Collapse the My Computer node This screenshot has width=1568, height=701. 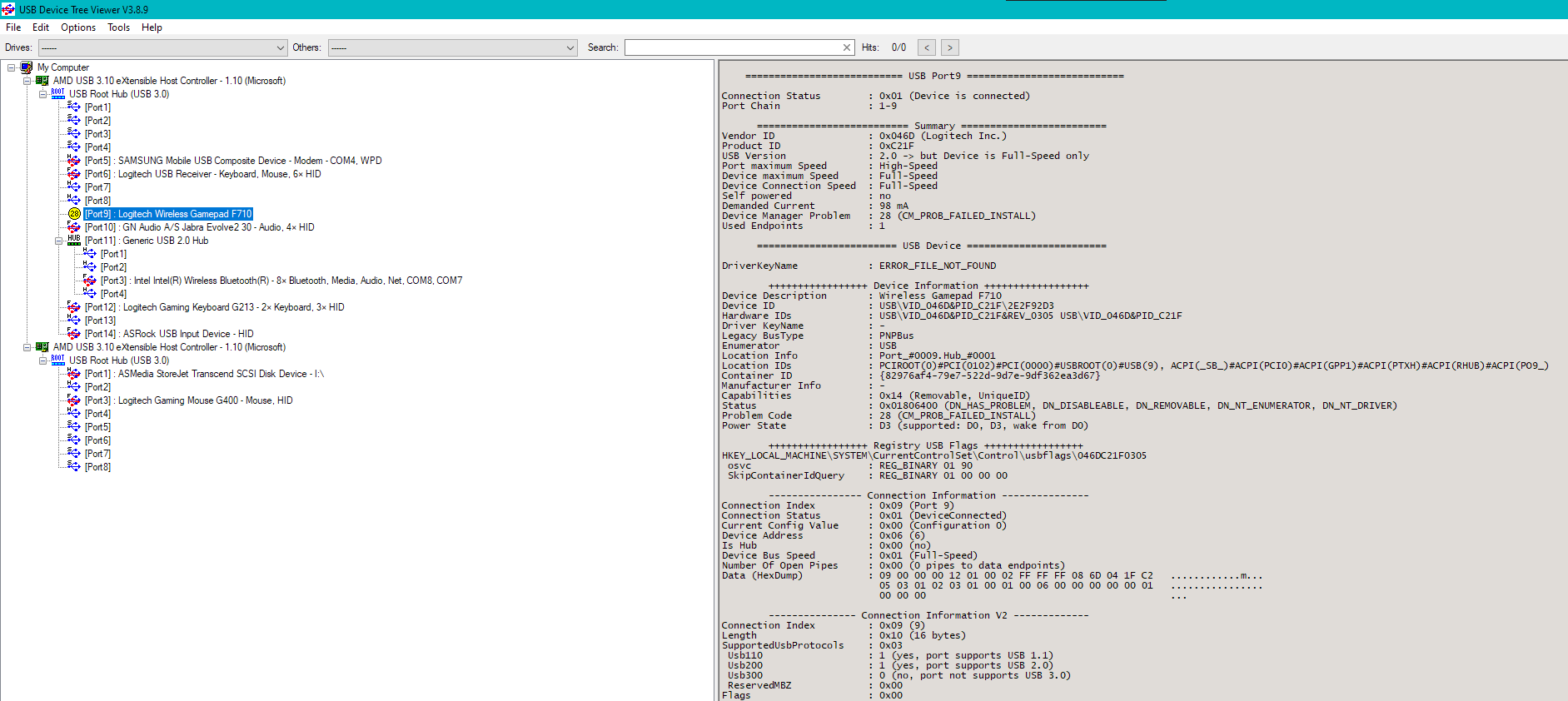[11, 67]
